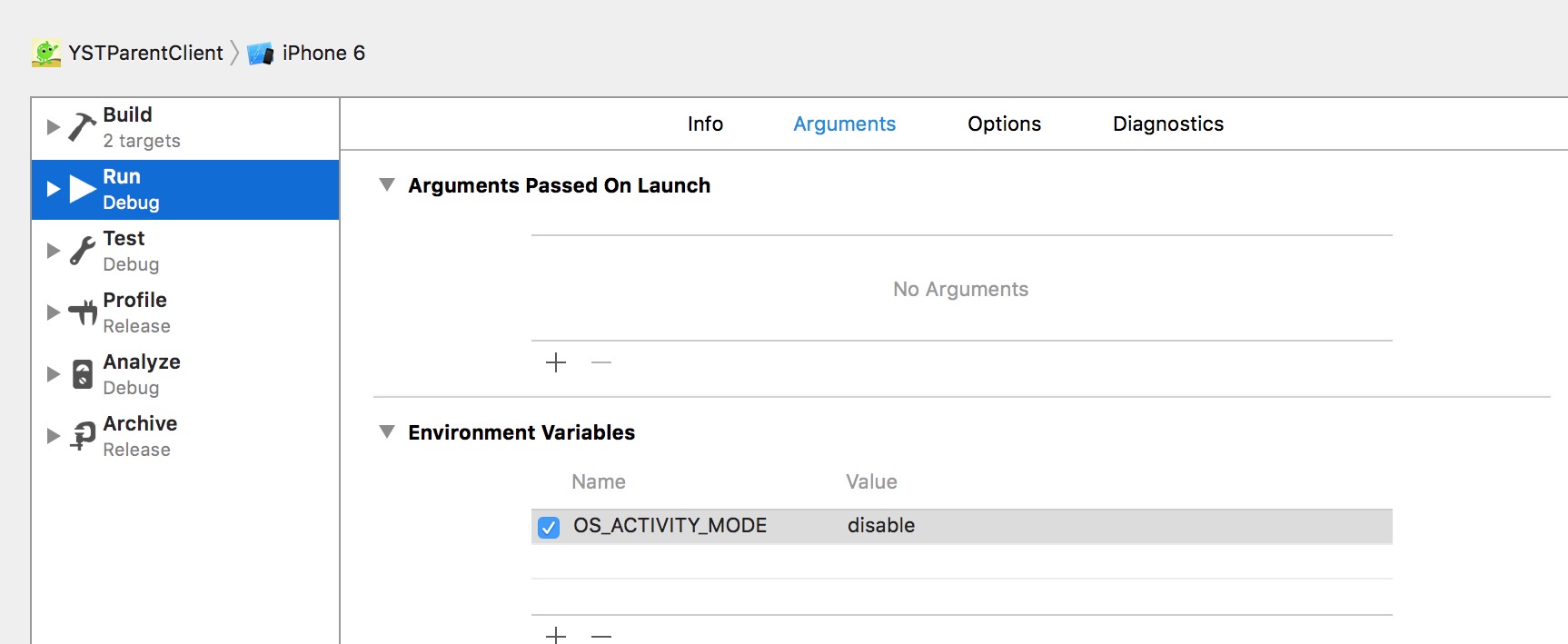Collapse the Environment Variables section

tap(387, 432)
